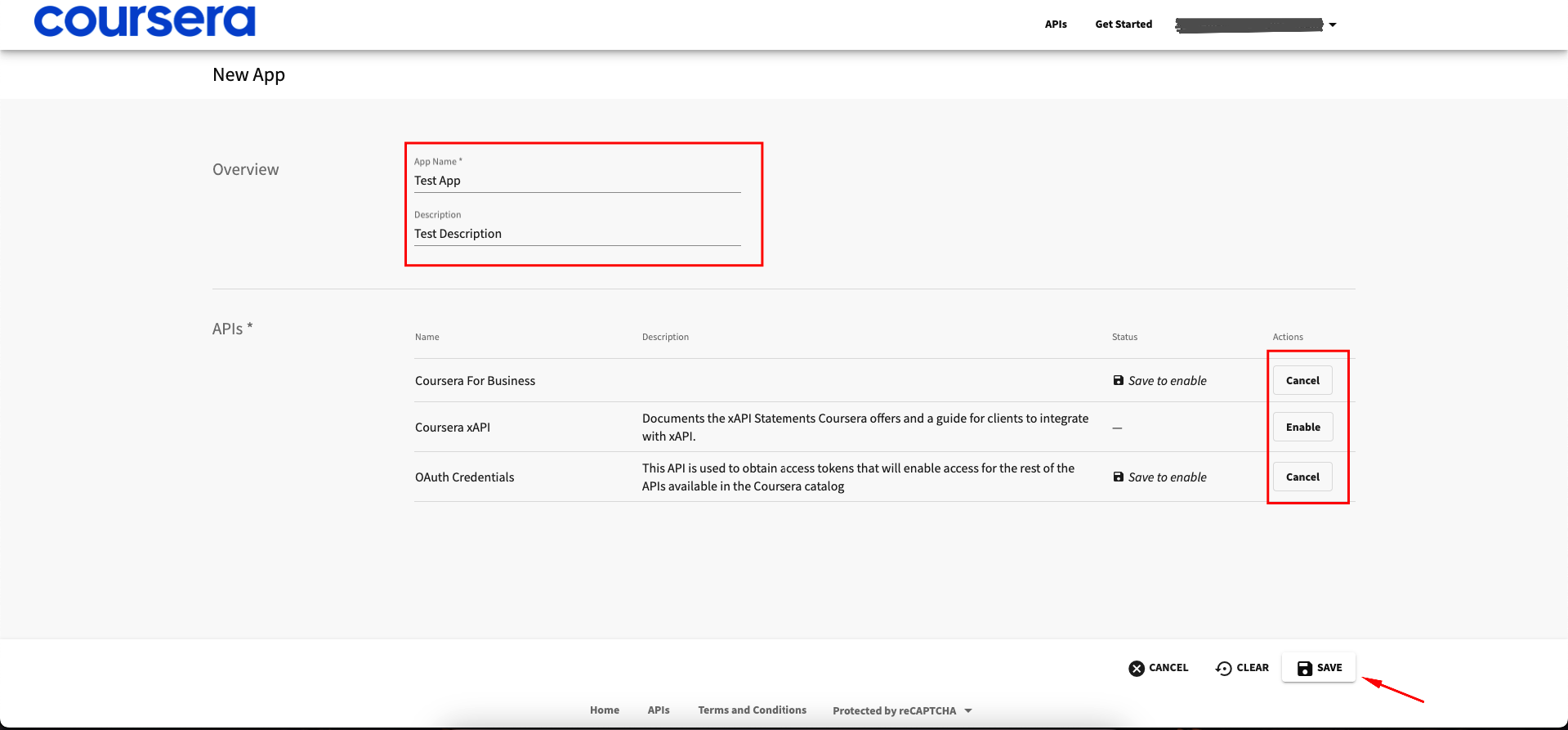This screenshot has width=1568, height=730.
Task: Open the Get Started top navigation item
Action: point(1124,25)
